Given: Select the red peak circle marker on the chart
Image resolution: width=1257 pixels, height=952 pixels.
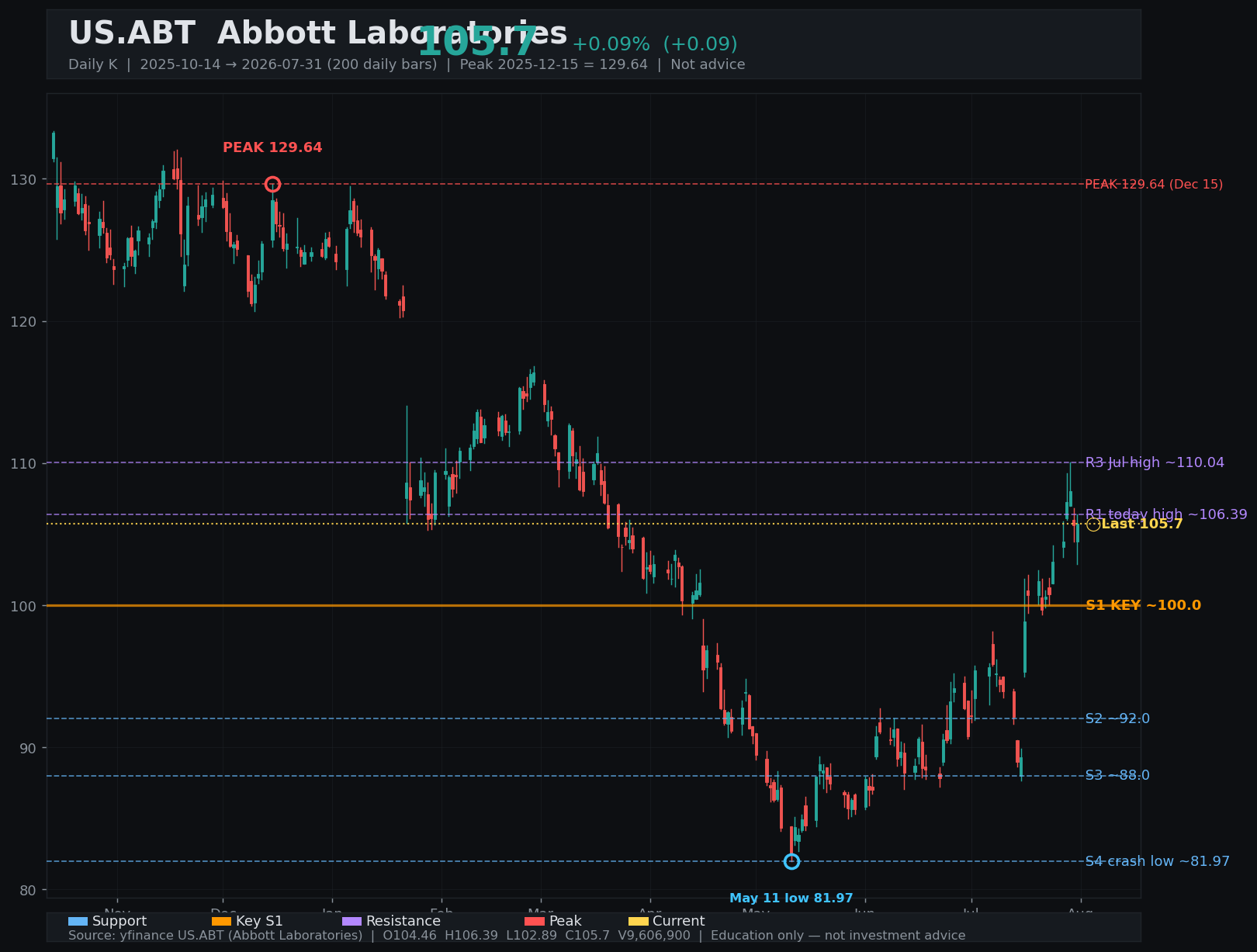Looking at the screenshot, I should (x=272, y=184).
